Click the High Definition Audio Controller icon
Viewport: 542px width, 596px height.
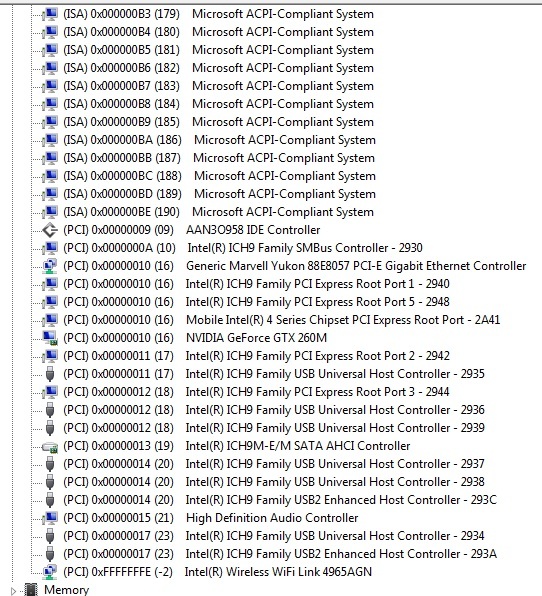click(50, 518)
